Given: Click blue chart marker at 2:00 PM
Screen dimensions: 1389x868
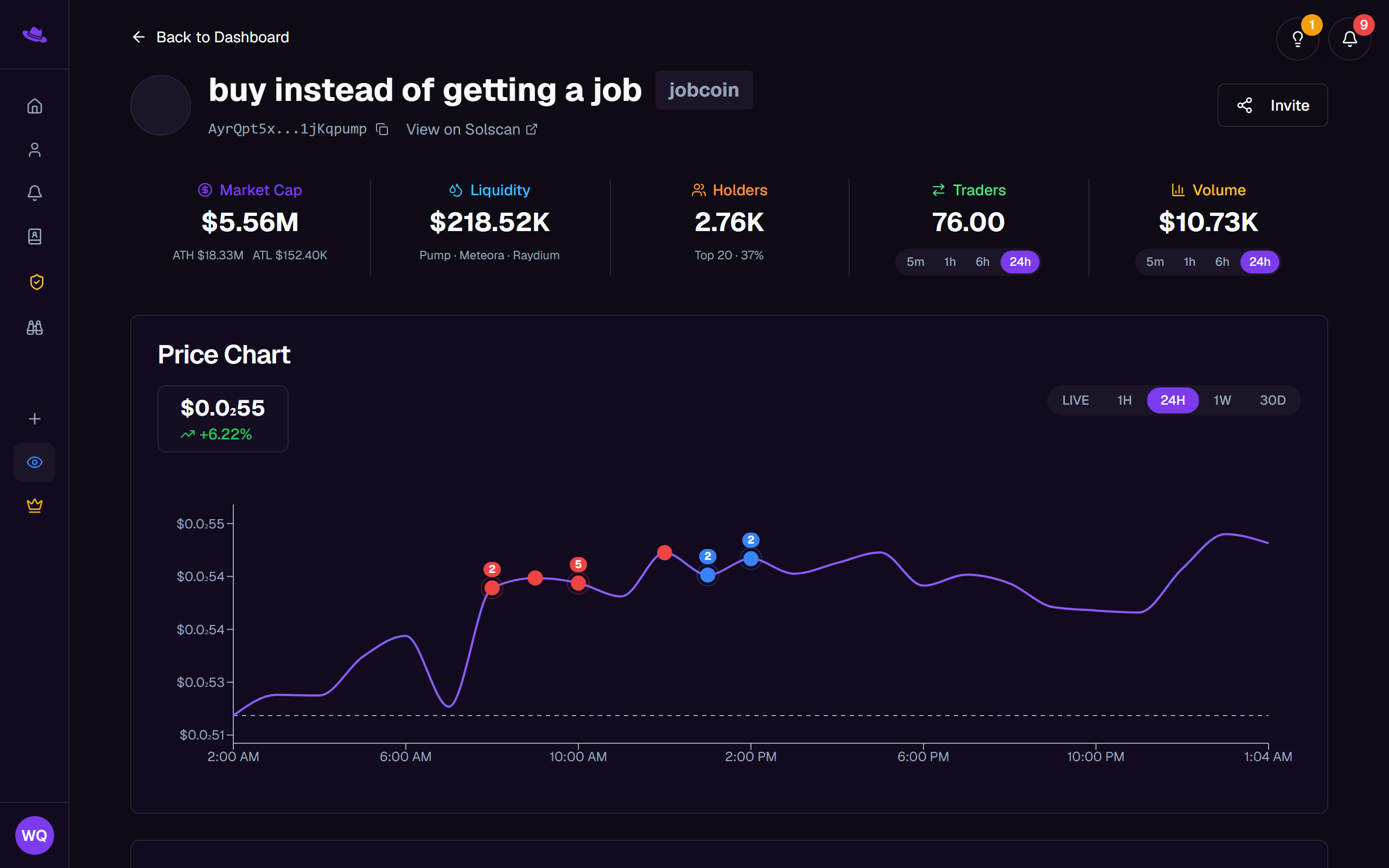Looking at the screenshot, I should click(x=751, y=558).
